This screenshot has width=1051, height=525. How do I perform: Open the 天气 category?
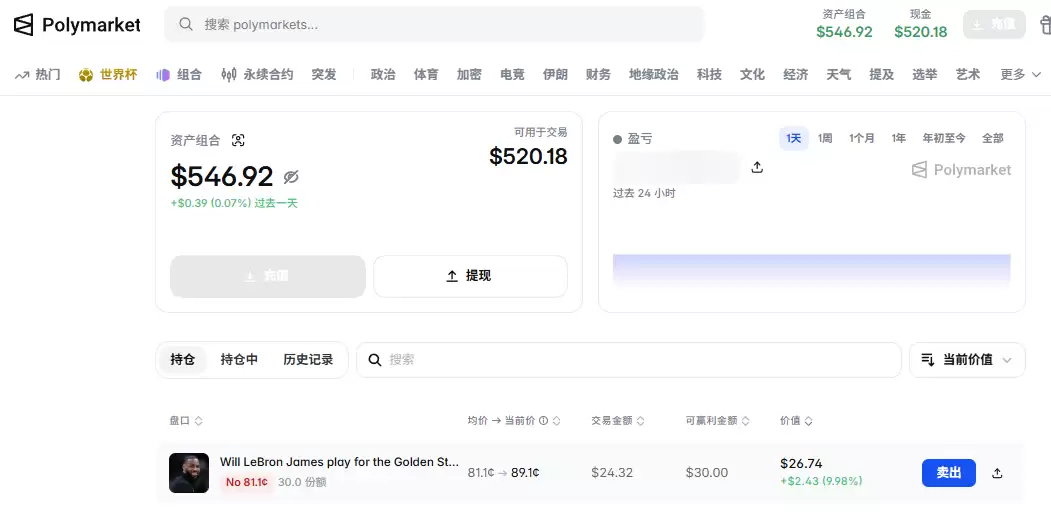coord(839,74)
